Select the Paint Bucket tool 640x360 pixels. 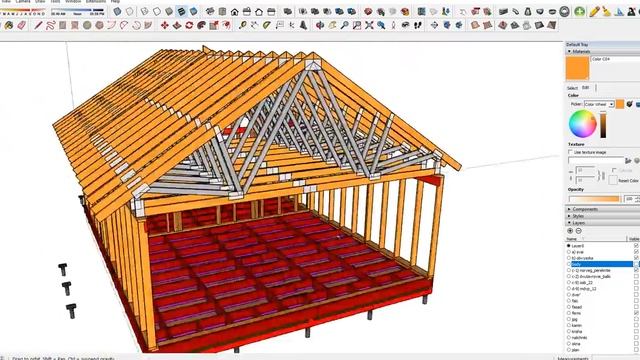pyautogui.click(x=9, y=25)
